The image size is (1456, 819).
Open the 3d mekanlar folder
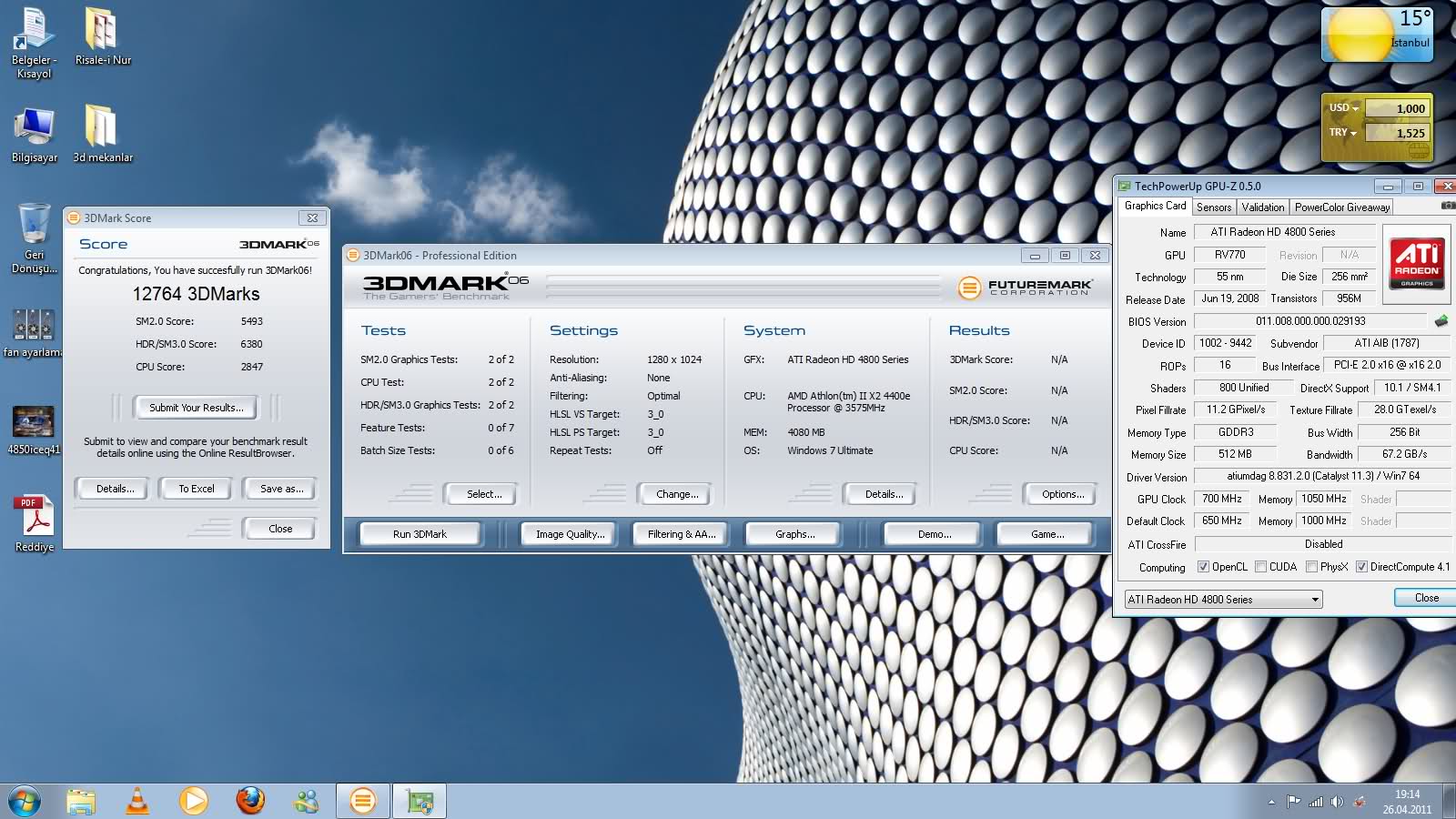pyautogui.click(x=102, y=135)
